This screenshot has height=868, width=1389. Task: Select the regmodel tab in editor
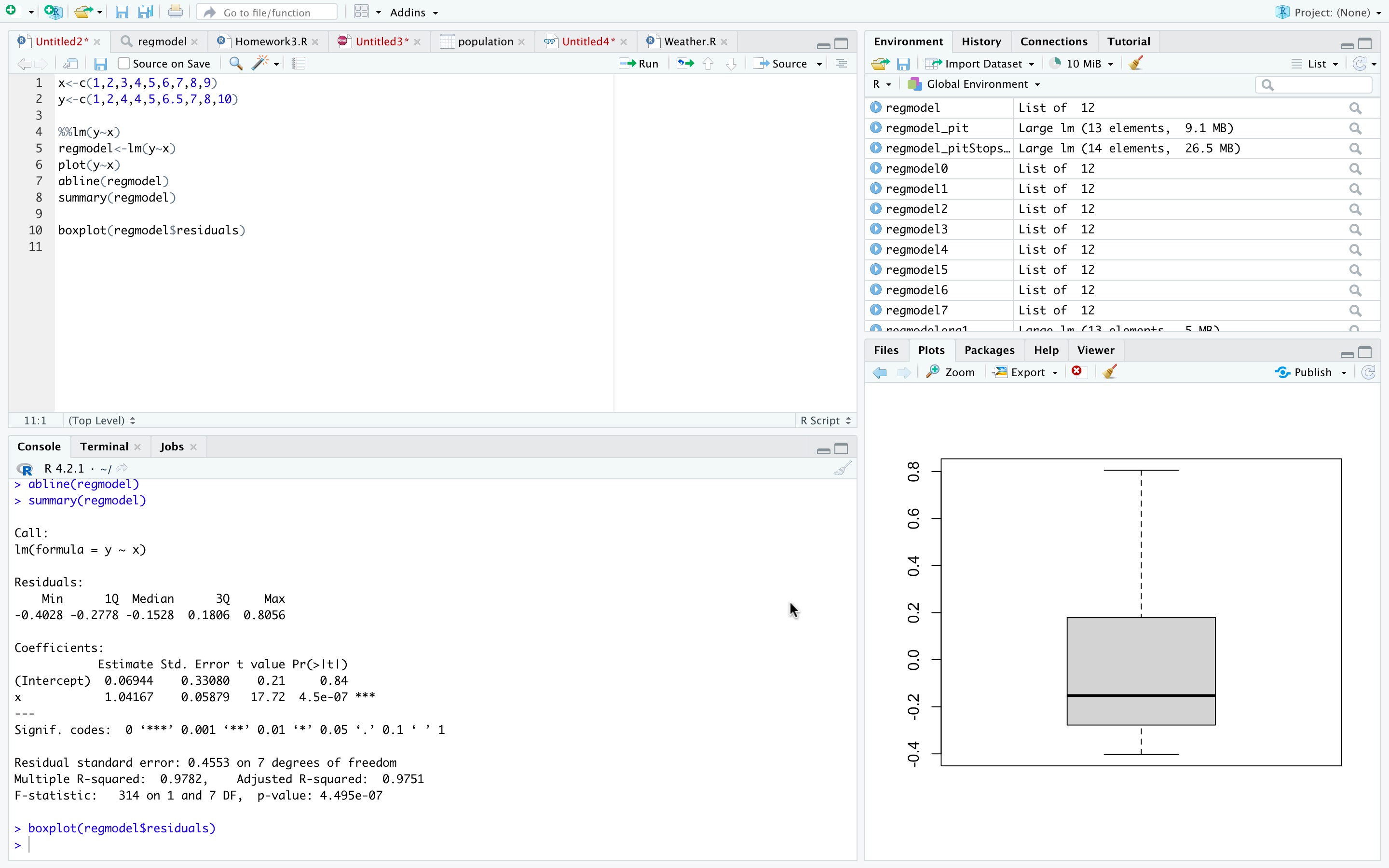[x=159, y=41]
